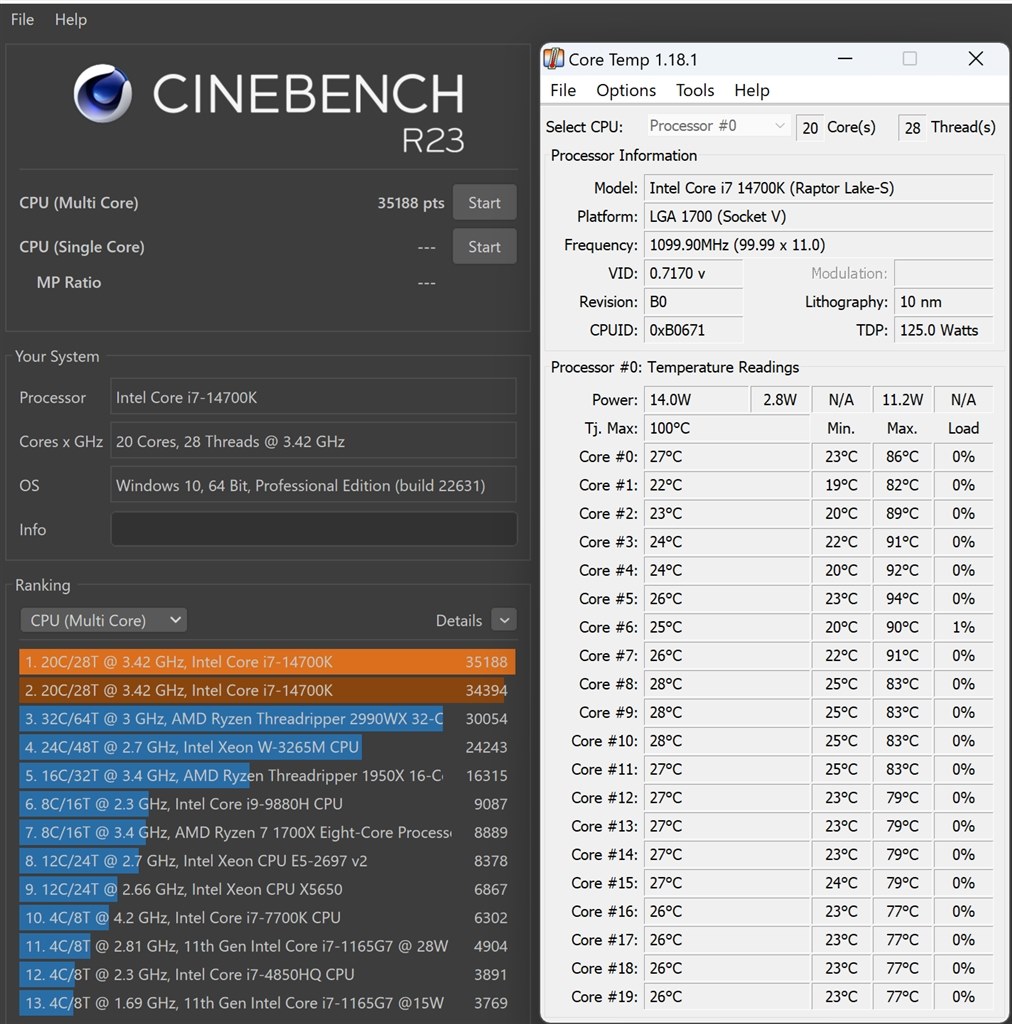1012x1024 pixels.
Task: Select the Xeon X5650 ranking row
Action: click(x=267, y=889)
